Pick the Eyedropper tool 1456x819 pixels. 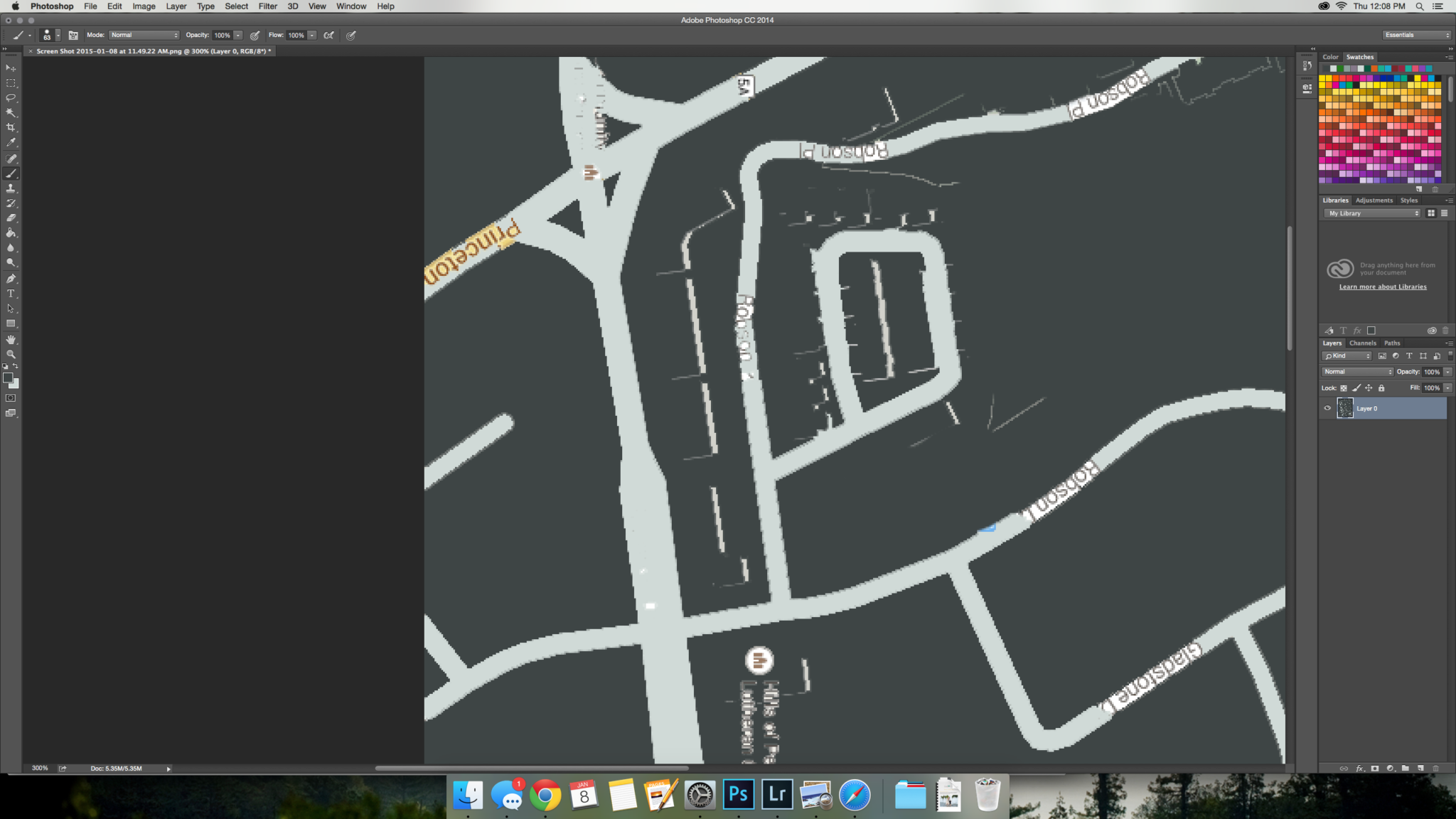(x=11, y=142)
